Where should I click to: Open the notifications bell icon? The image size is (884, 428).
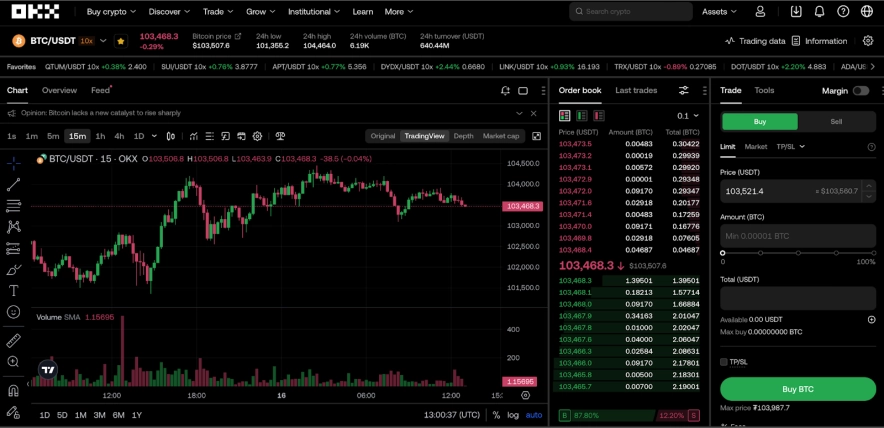click(819, 12)
